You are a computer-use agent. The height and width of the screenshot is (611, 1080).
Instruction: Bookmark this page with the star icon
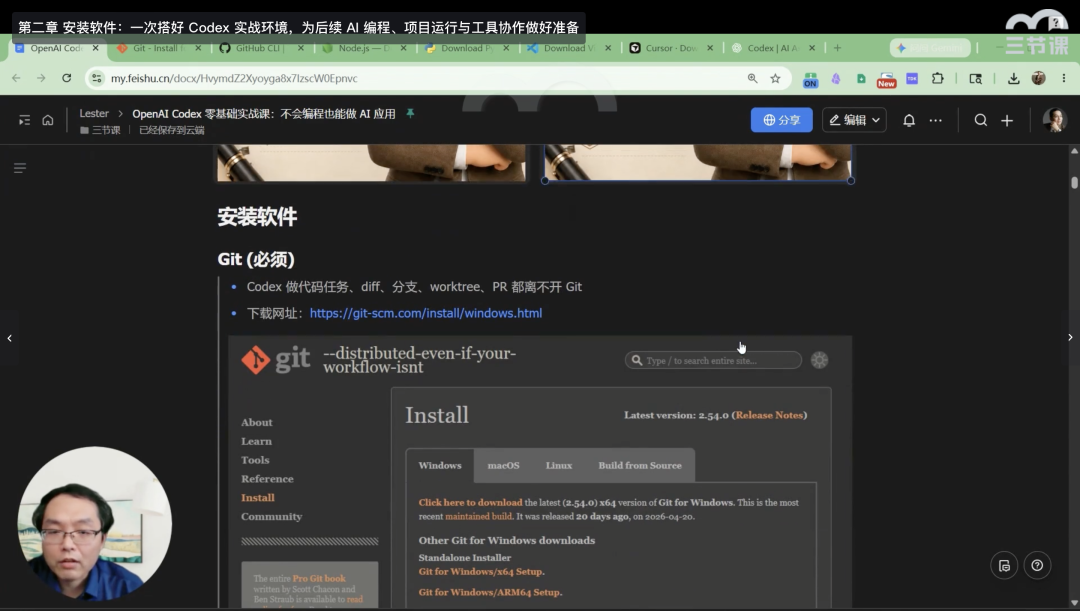tap(776, 79)
